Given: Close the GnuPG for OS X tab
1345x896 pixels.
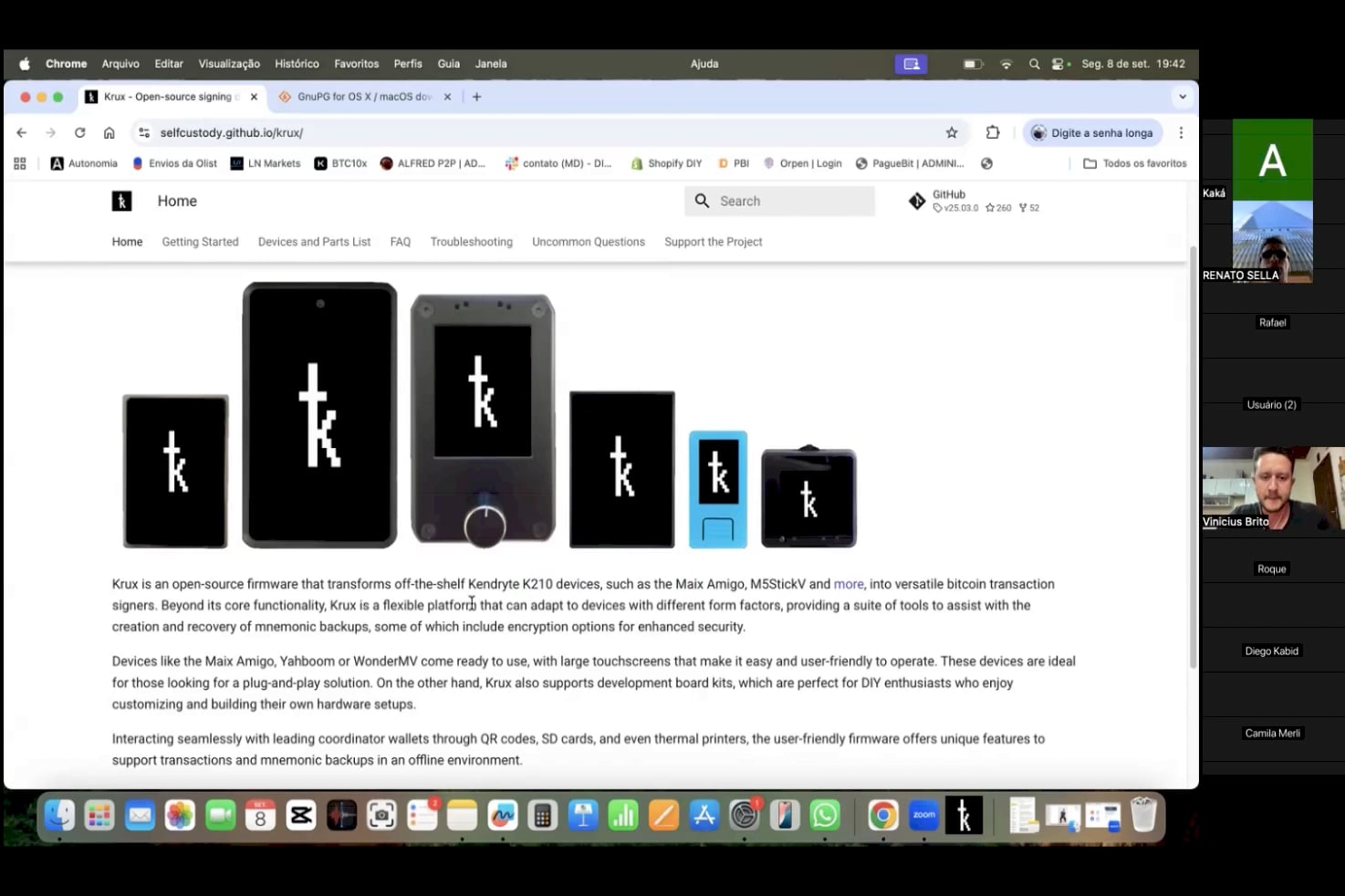Looking at the screenshot, I should (x=447, y=97).
